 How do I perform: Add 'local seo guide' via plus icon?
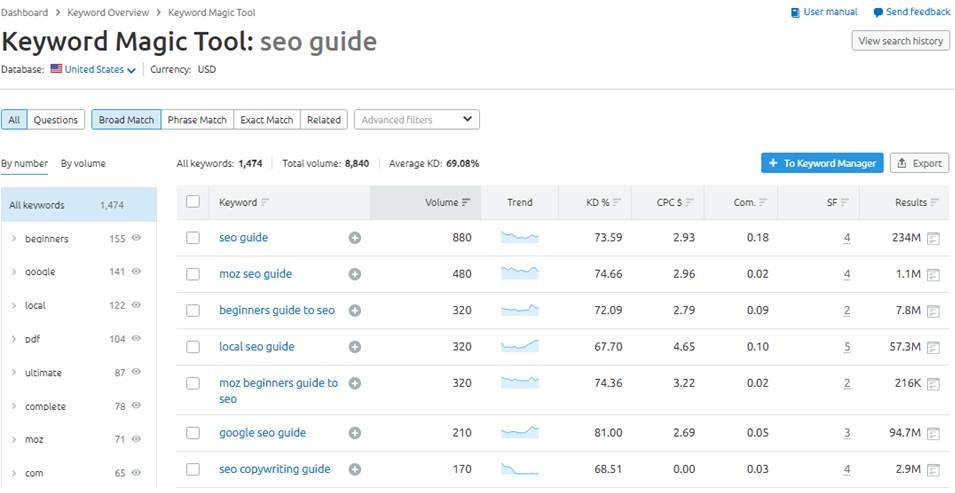click(354, 347)
